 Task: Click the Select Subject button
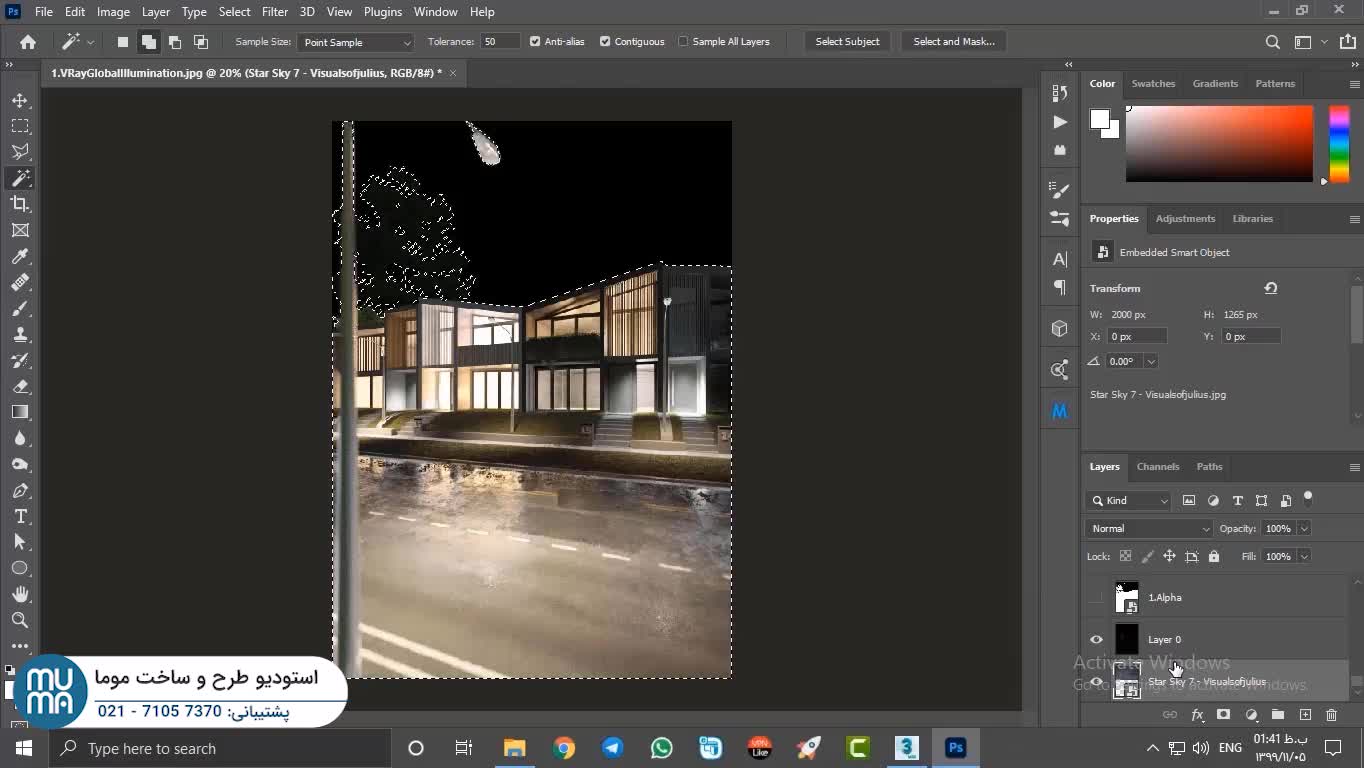click(847, 42)
